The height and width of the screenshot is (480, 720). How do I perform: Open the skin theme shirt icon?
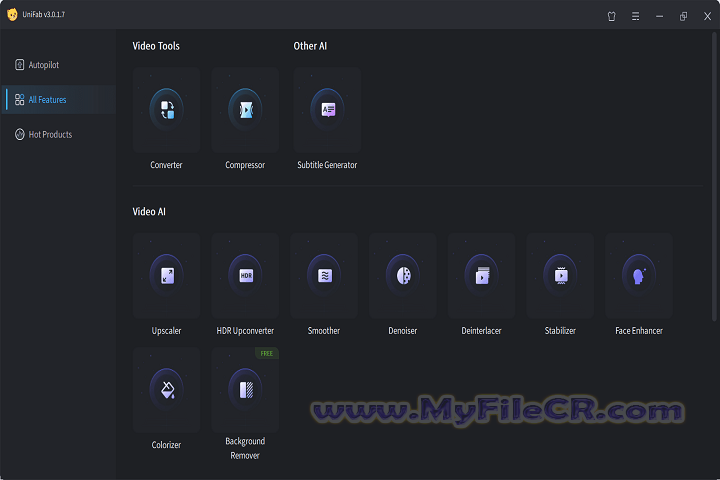pos(612,17)
